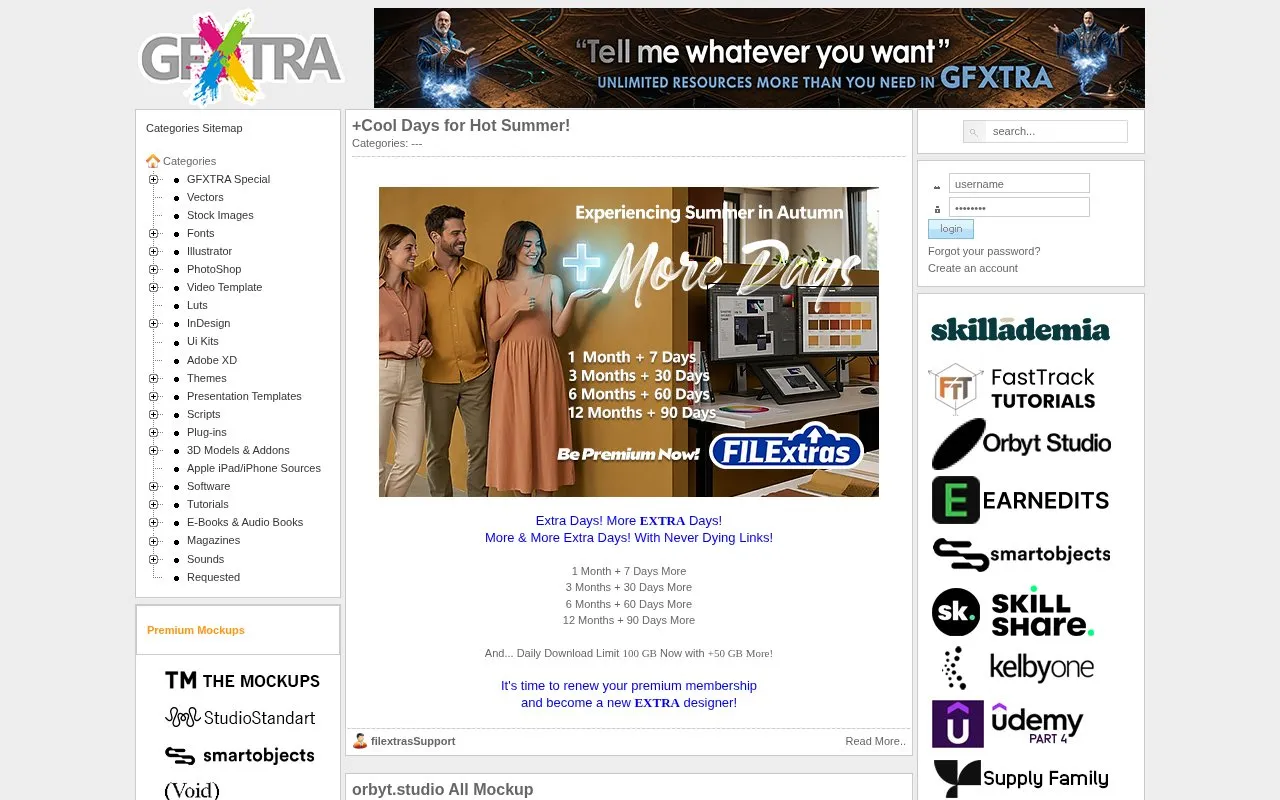Click Create an account link
The width and height of the screenshot is (1280, 800).
tap(973, 268)
